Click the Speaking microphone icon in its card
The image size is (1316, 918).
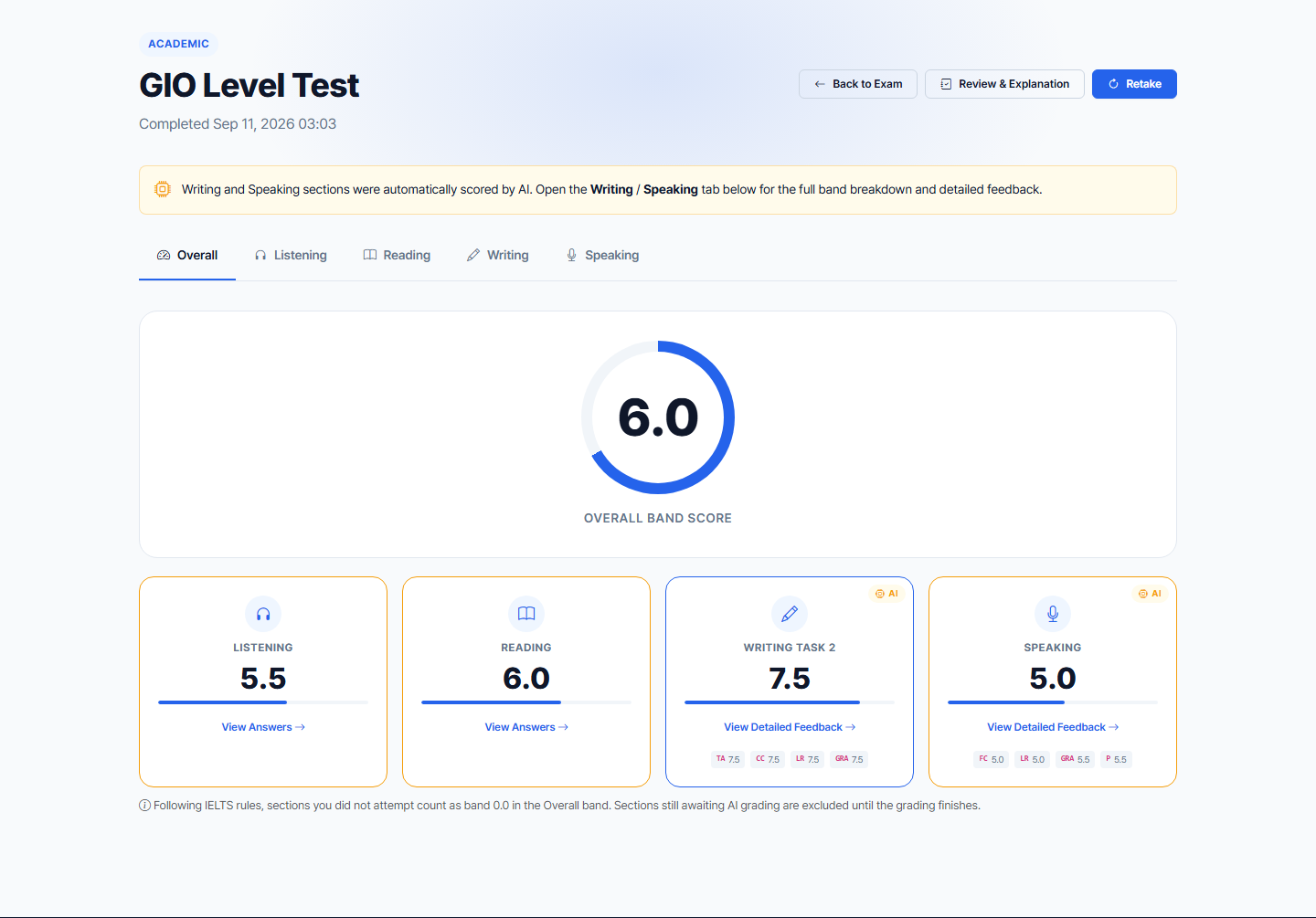pos(1053,614)
